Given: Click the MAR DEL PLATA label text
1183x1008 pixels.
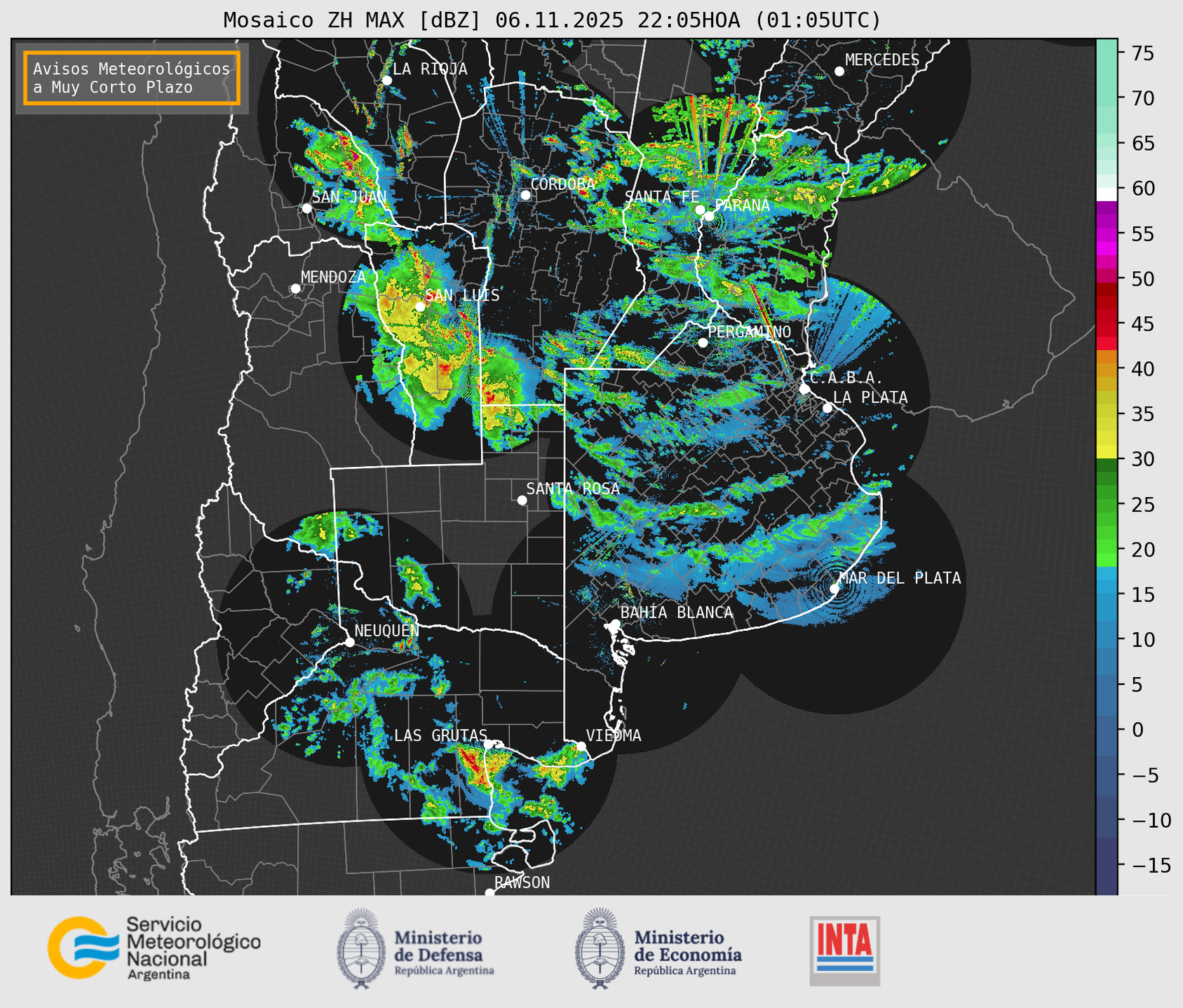Looking at the screenshot, I should [x=900, y=578].
